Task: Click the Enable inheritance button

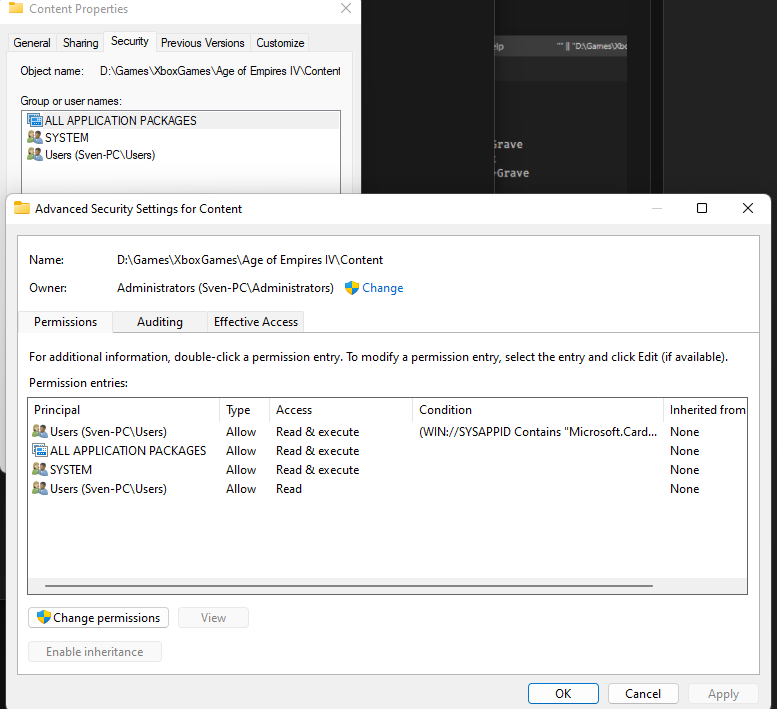Action: click(x=95, y=652)
